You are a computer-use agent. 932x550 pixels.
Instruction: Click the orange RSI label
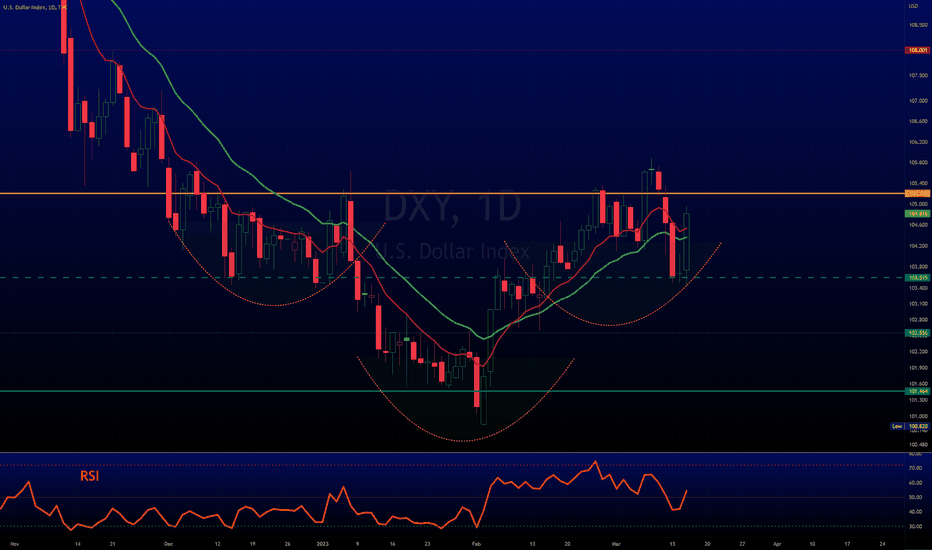(90, 476)
